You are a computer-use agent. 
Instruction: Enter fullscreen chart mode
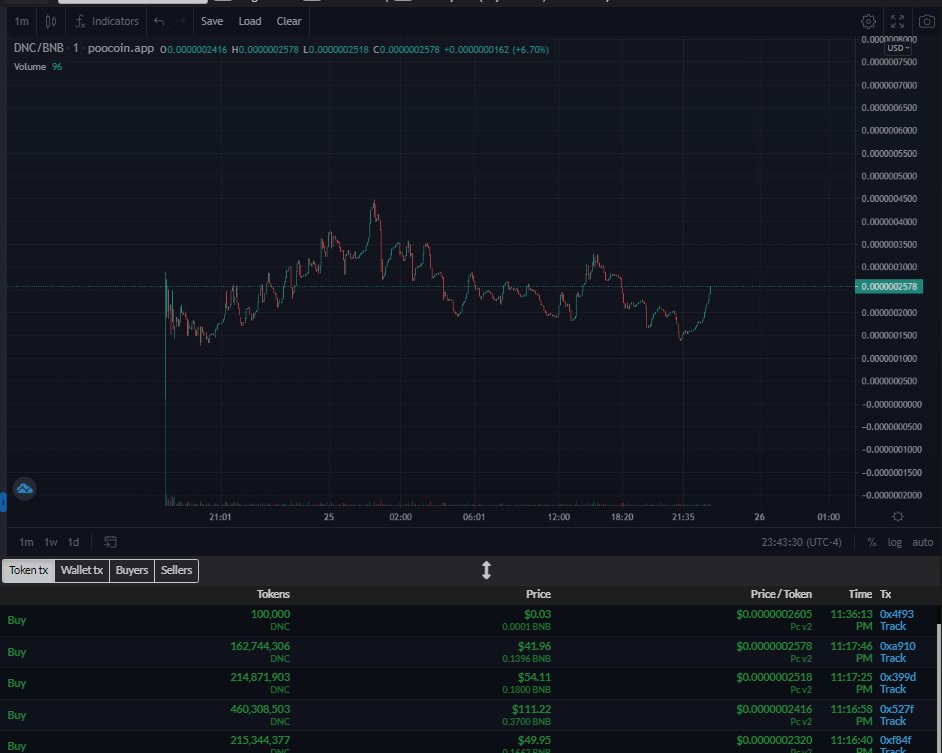click(898, 22)
